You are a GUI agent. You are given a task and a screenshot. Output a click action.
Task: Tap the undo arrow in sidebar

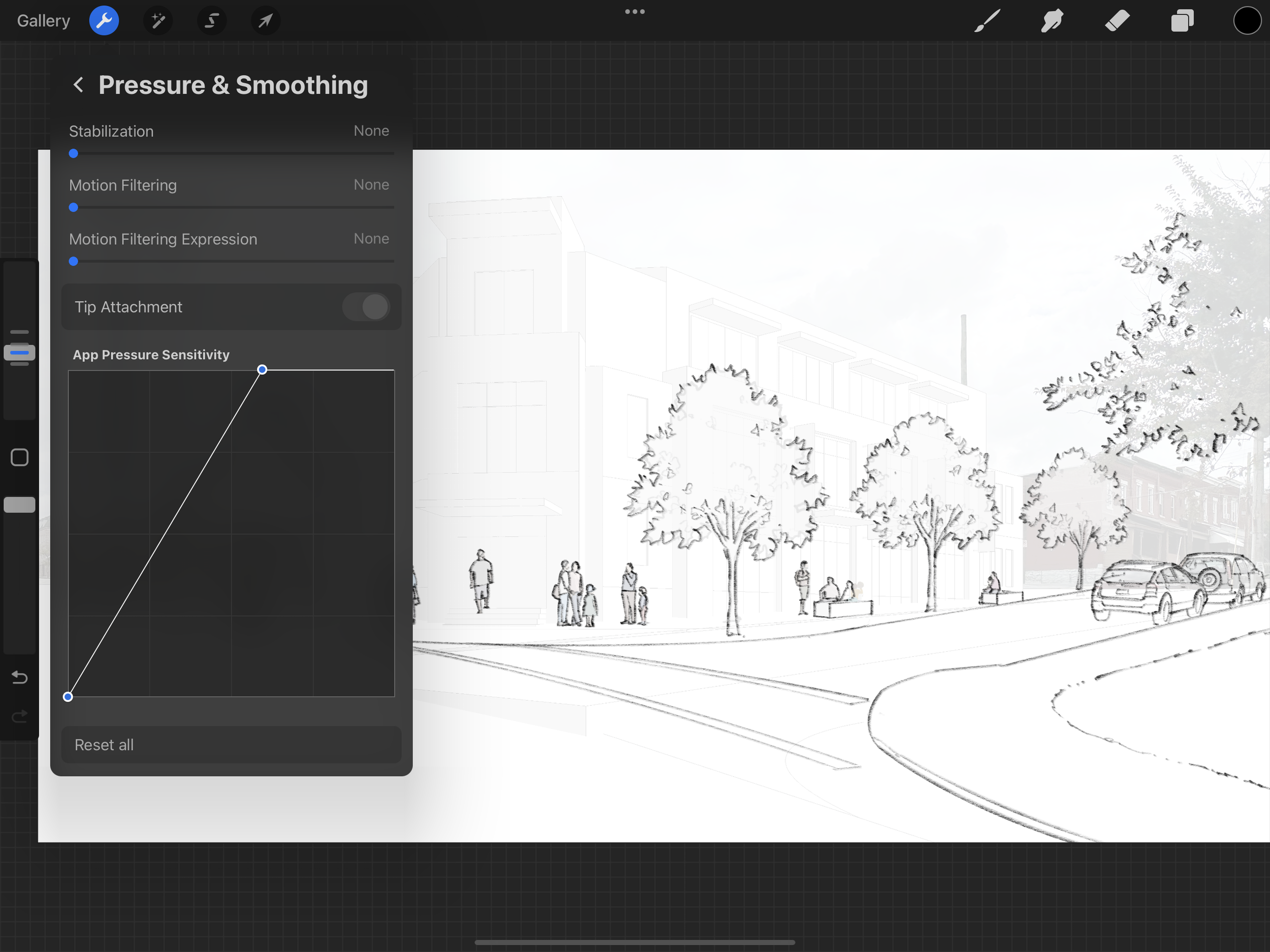point(19,678)
